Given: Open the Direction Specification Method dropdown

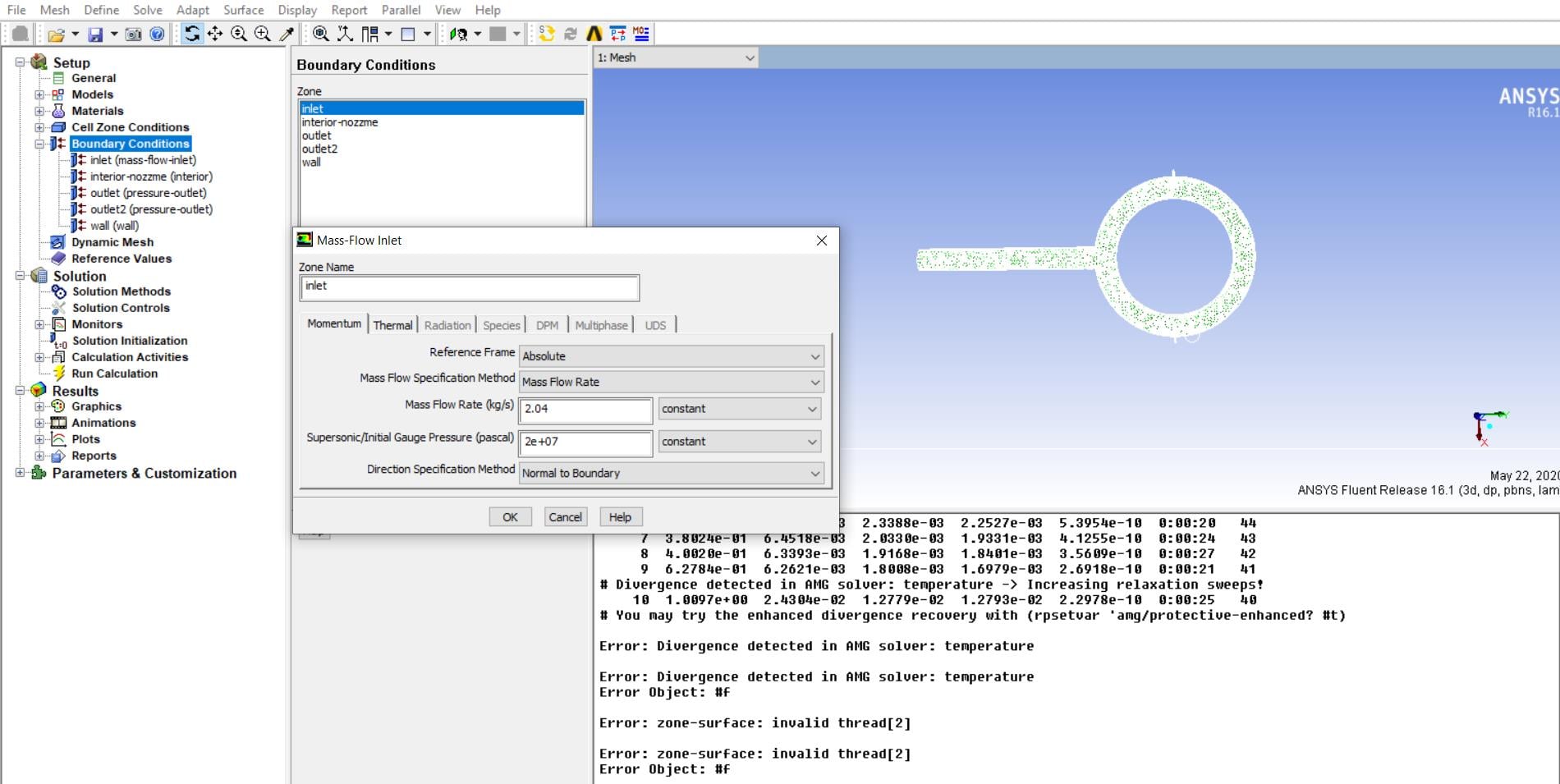Looking at the screenshot, I should click(672, 473).
